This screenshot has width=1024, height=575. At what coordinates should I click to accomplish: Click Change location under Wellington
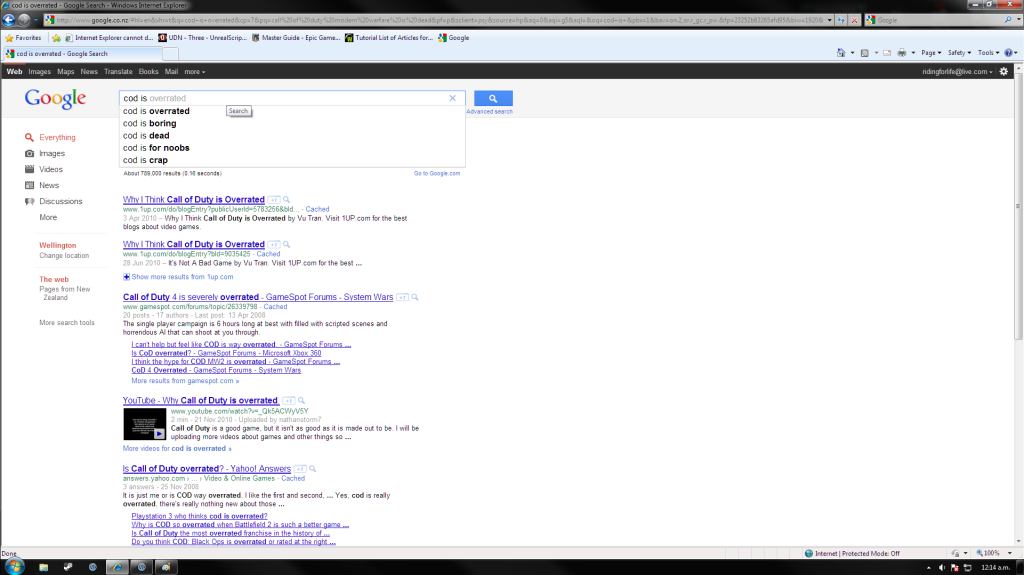[x=64, y=255]
